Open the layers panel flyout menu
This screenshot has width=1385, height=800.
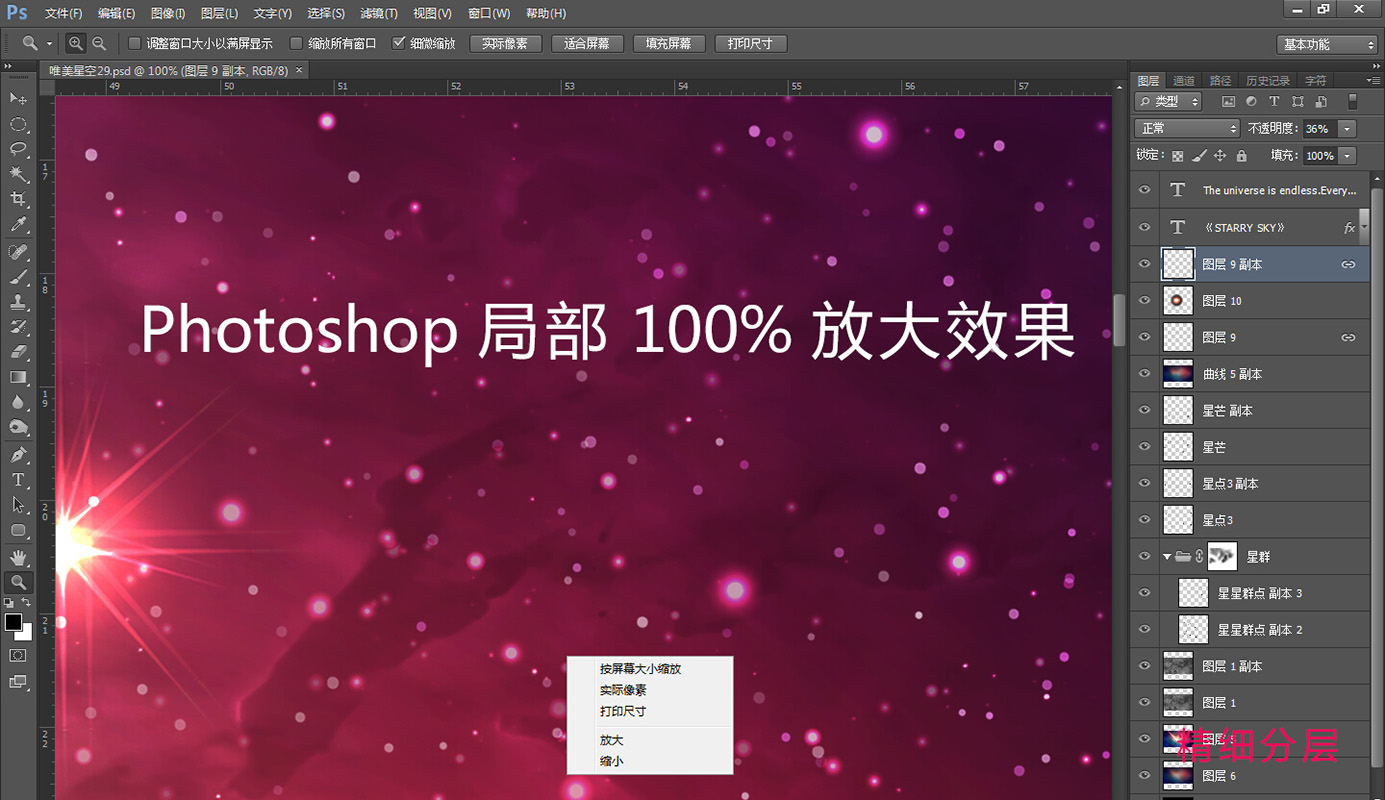pos(1375,80)
